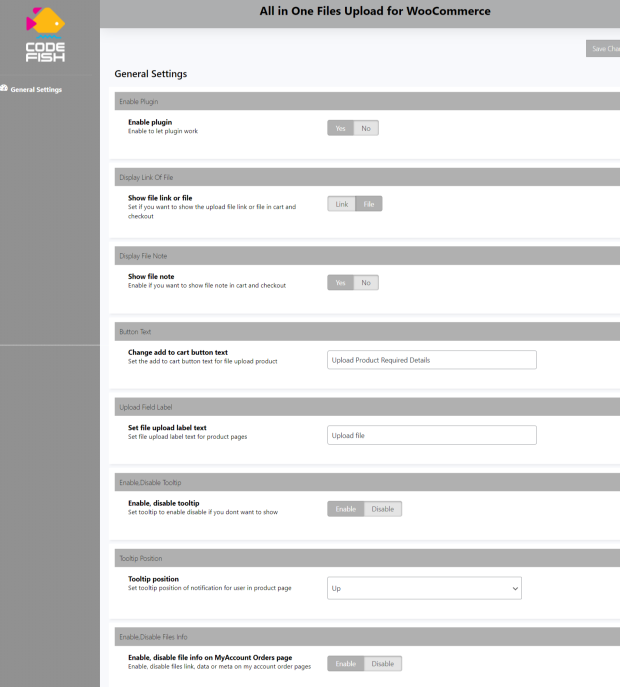Click the 'Change add to cart button text' label
The height and width of the screenshot is (687, 620).
tap(178, 352)
